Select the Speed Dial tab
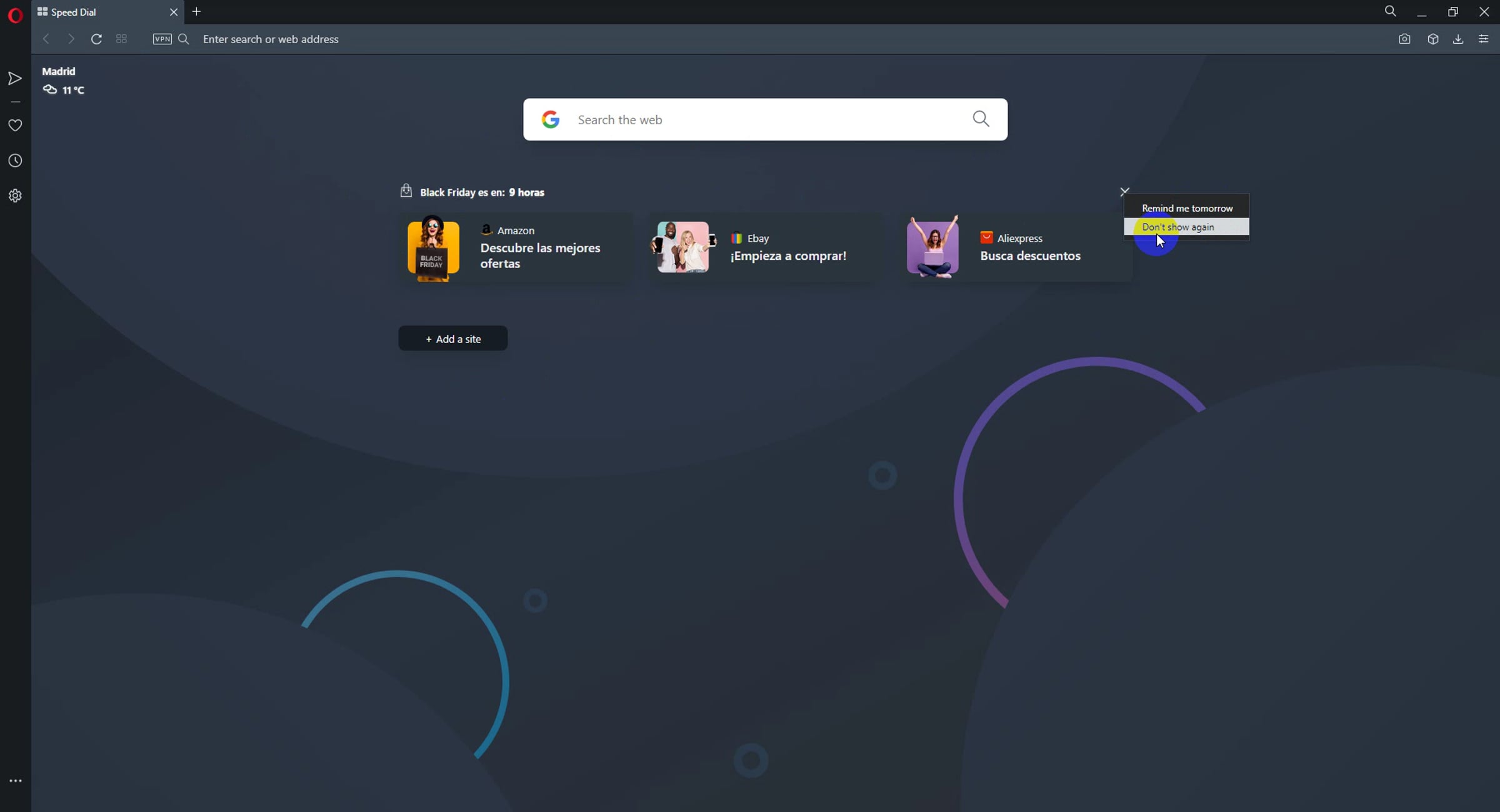Image resolution: width=1500 pixels, height=812 pixels. (x=107, y=12)
